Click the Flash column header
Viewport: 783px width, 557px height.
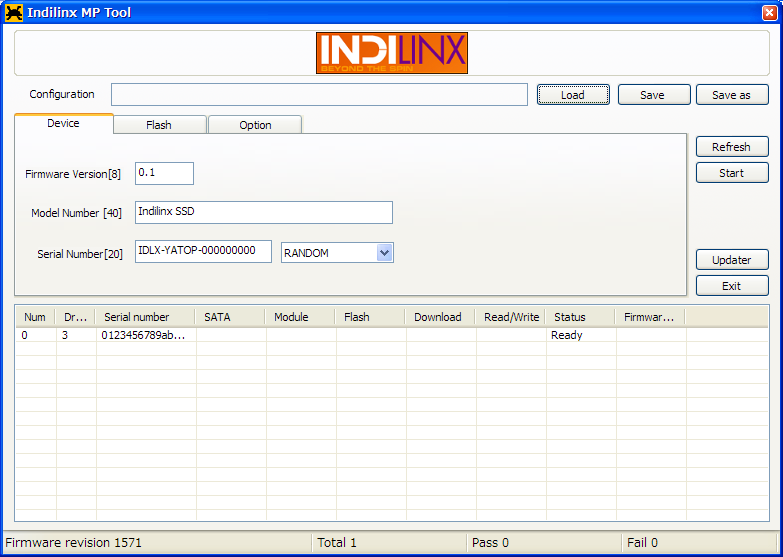[370, 317]
